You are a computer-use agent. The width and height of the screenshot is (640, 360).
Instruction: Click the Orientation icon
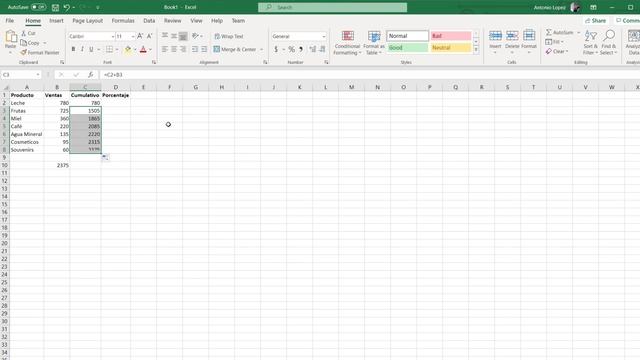click(196, 36)
